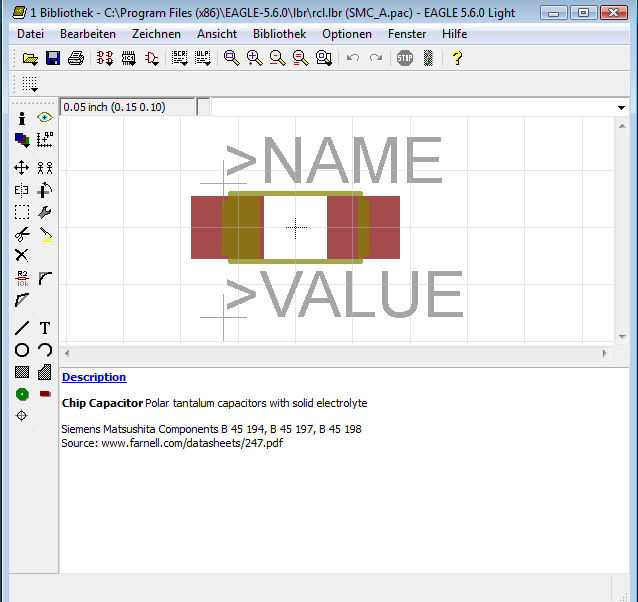638x602 pixels.
Task: Open the Device editor icon
Action: 105,58
